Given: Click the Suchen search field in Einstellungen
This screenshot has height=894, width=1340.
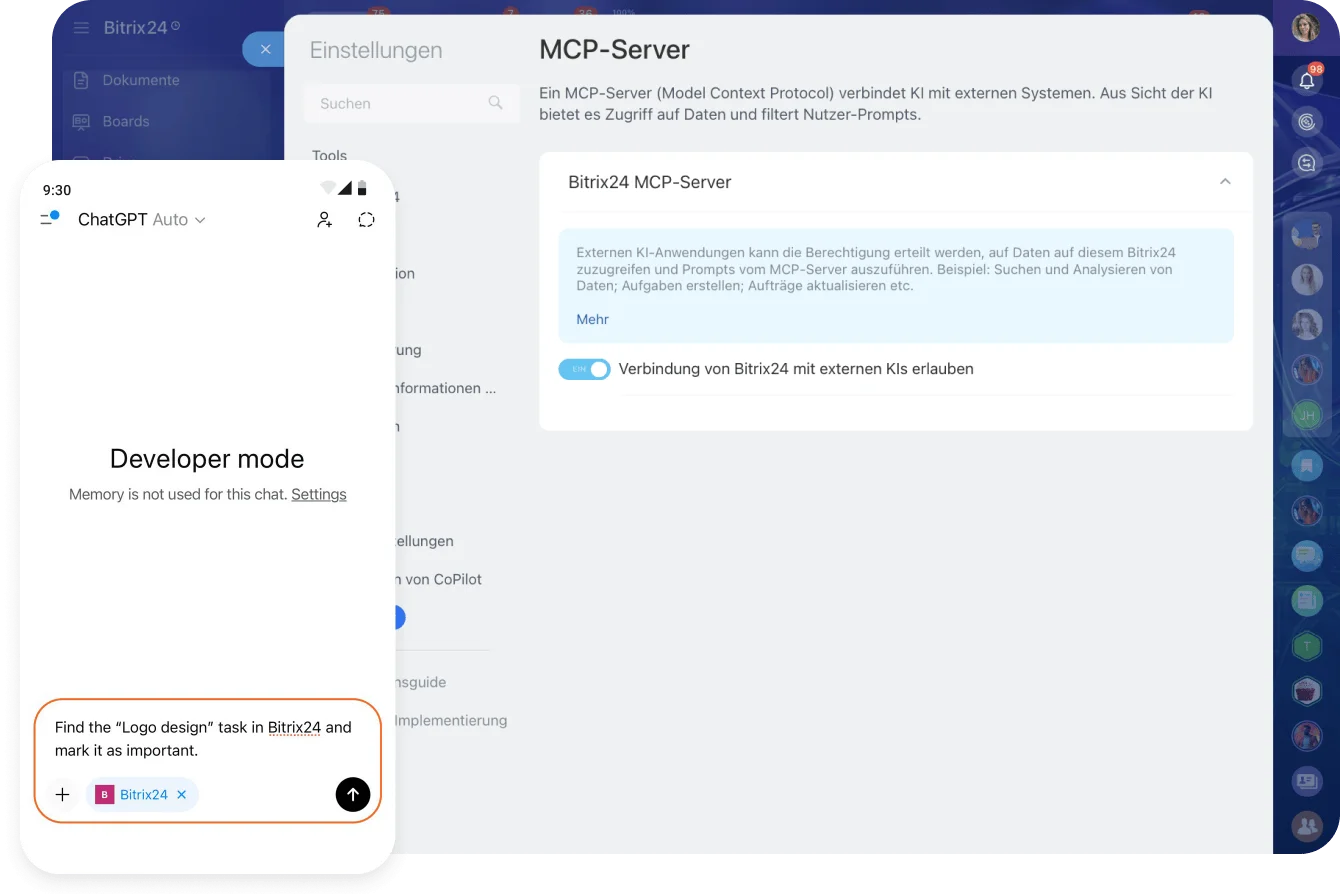Looking at the screenshot, I should [411, 103].
